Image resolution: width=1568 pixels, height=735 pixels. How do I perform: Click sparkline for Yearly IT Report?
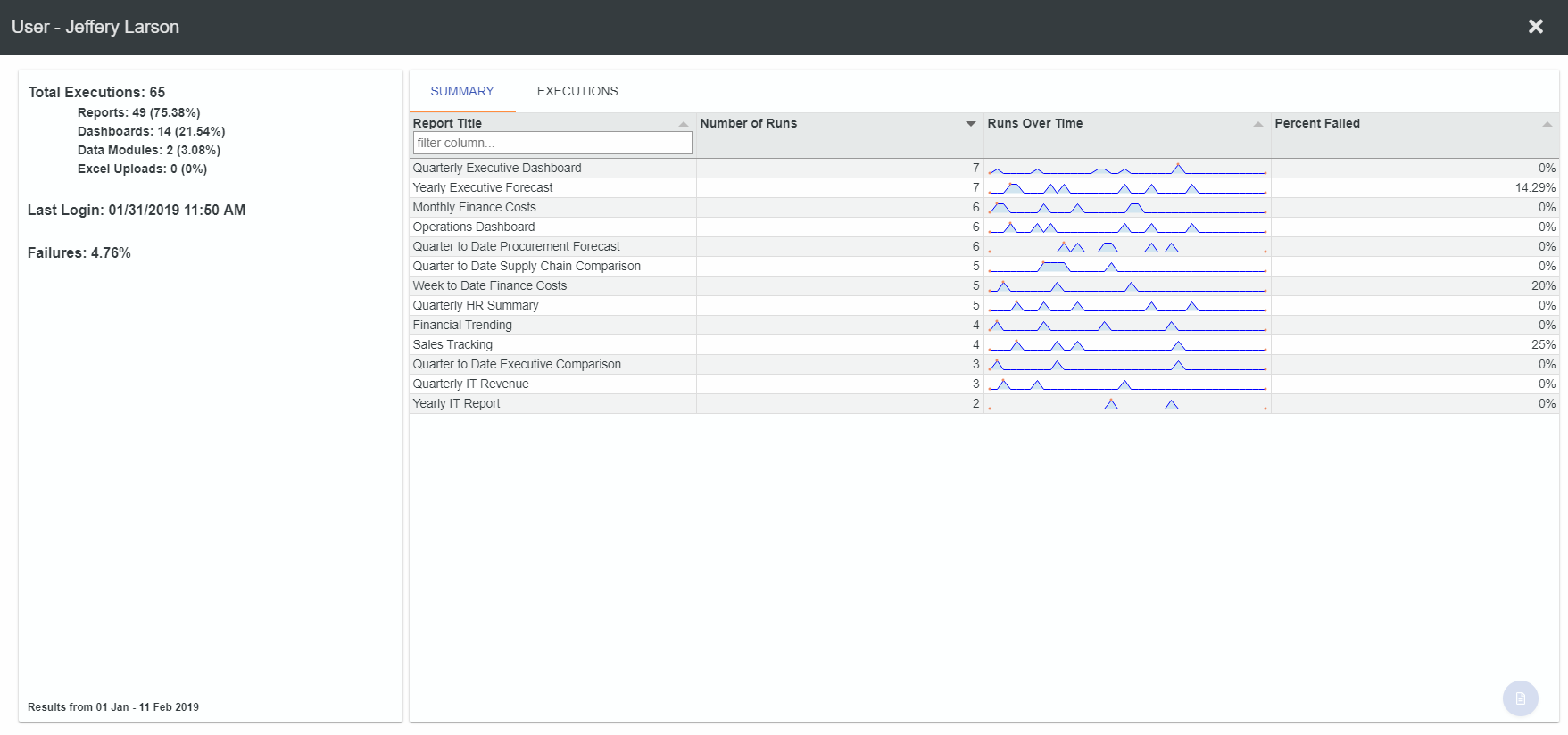(x=1127, y=404)
